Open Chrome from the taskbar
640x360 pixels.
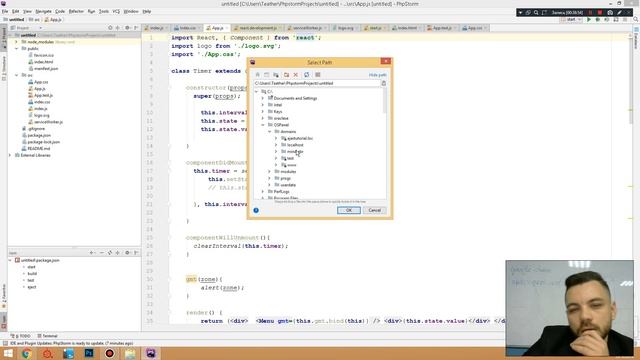pos(27,353)
